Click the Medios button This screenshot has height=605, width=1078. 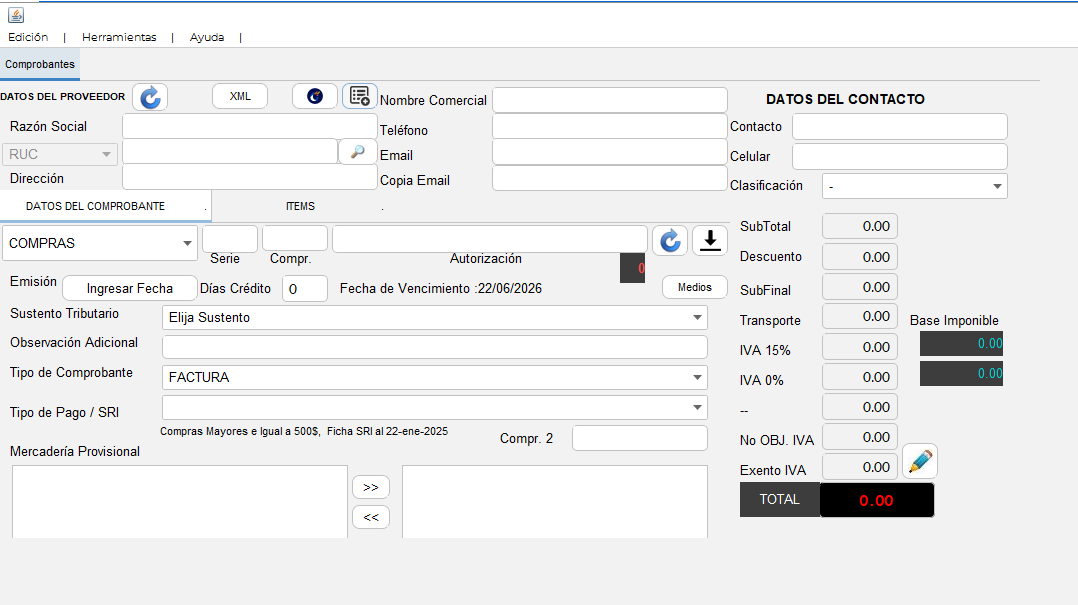[x=694, y=287]
